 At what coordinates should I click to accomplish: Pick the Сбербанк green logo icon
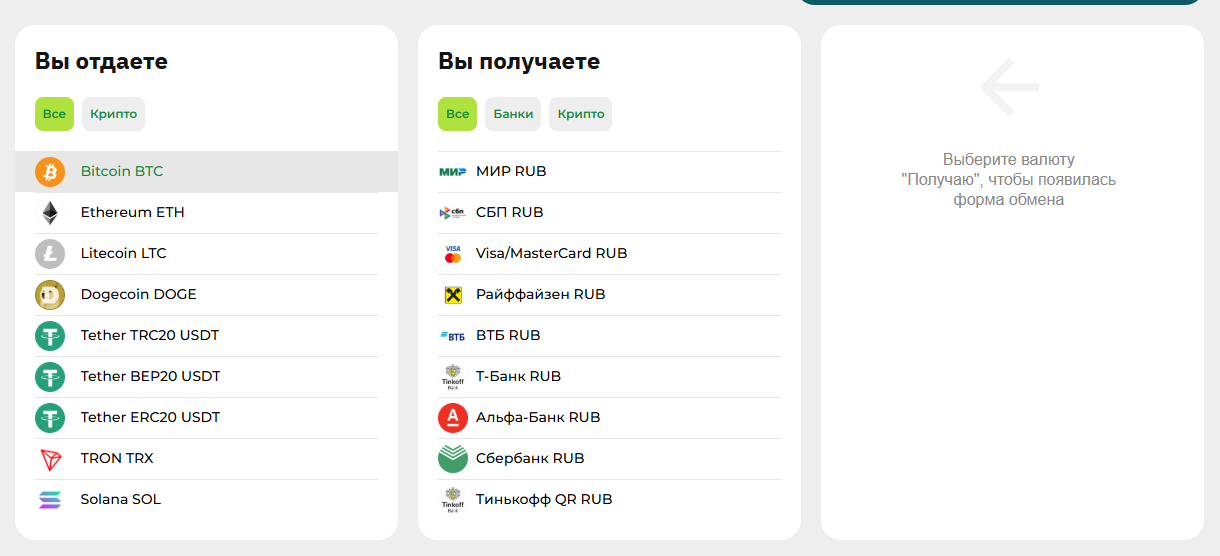click(453, 459)
